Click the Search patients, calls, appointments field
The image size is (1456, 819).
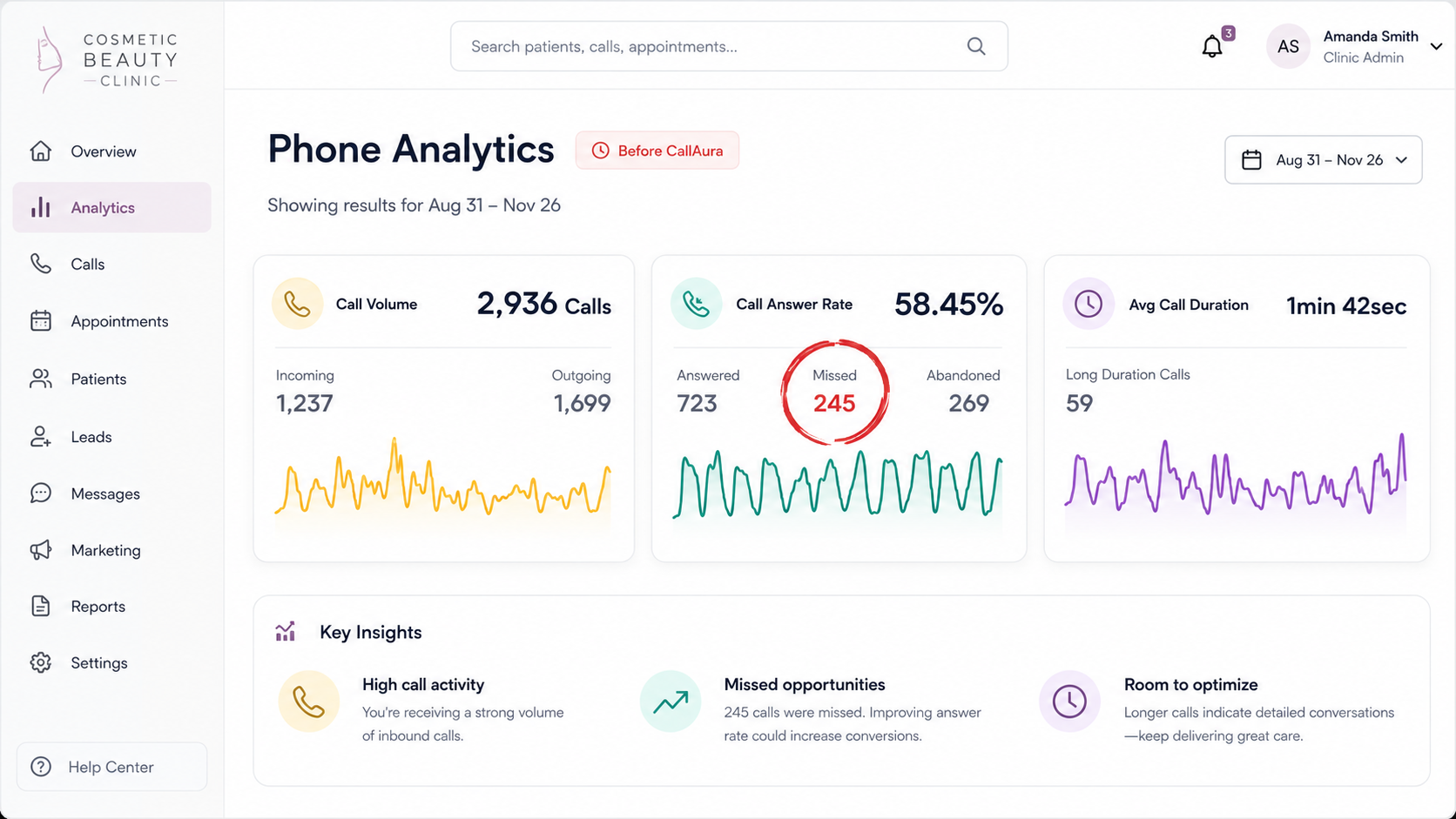[729, 46]
